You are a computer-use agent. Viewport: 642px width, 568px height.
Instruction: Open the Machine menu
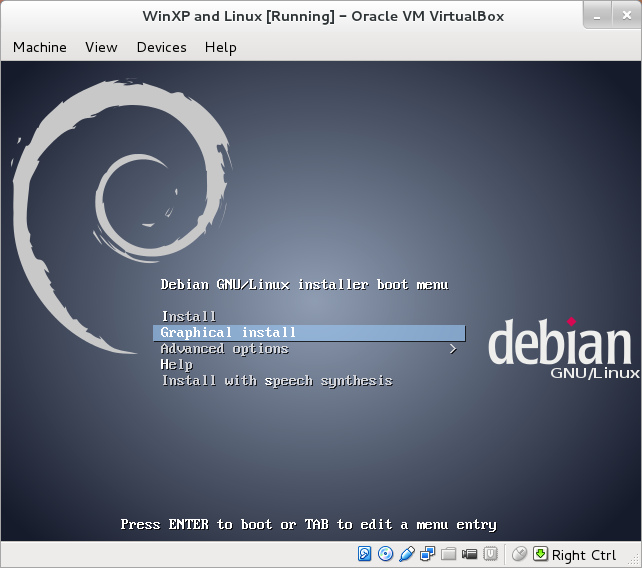[40, 47]
